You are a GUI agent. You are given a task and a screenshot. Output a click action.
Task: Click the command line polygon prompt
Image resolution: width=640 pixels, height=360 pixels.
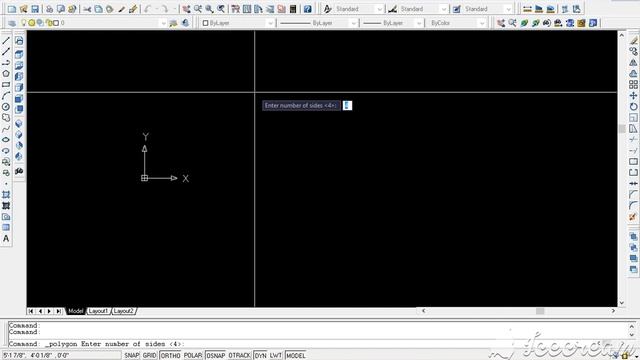click(96, 344)
